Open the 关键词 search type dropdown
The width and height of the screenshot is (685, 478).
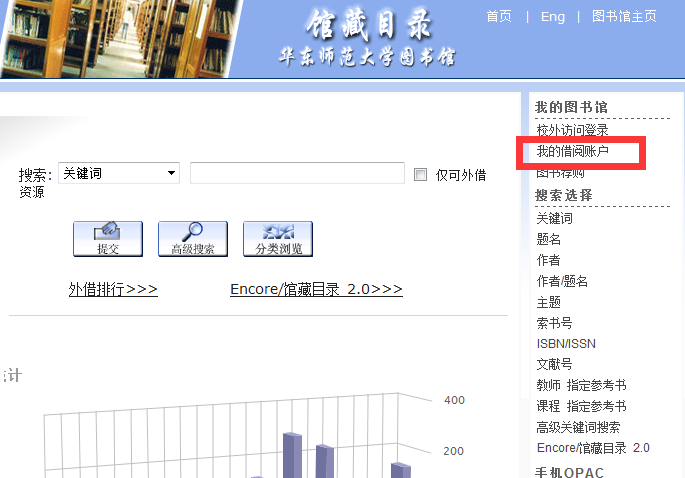(118, 173)
